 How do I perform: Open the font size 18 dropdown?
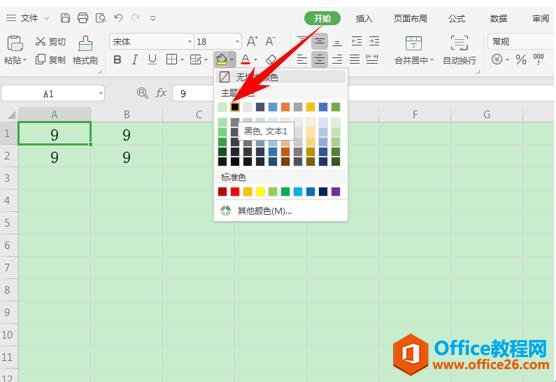coord(237,42)
